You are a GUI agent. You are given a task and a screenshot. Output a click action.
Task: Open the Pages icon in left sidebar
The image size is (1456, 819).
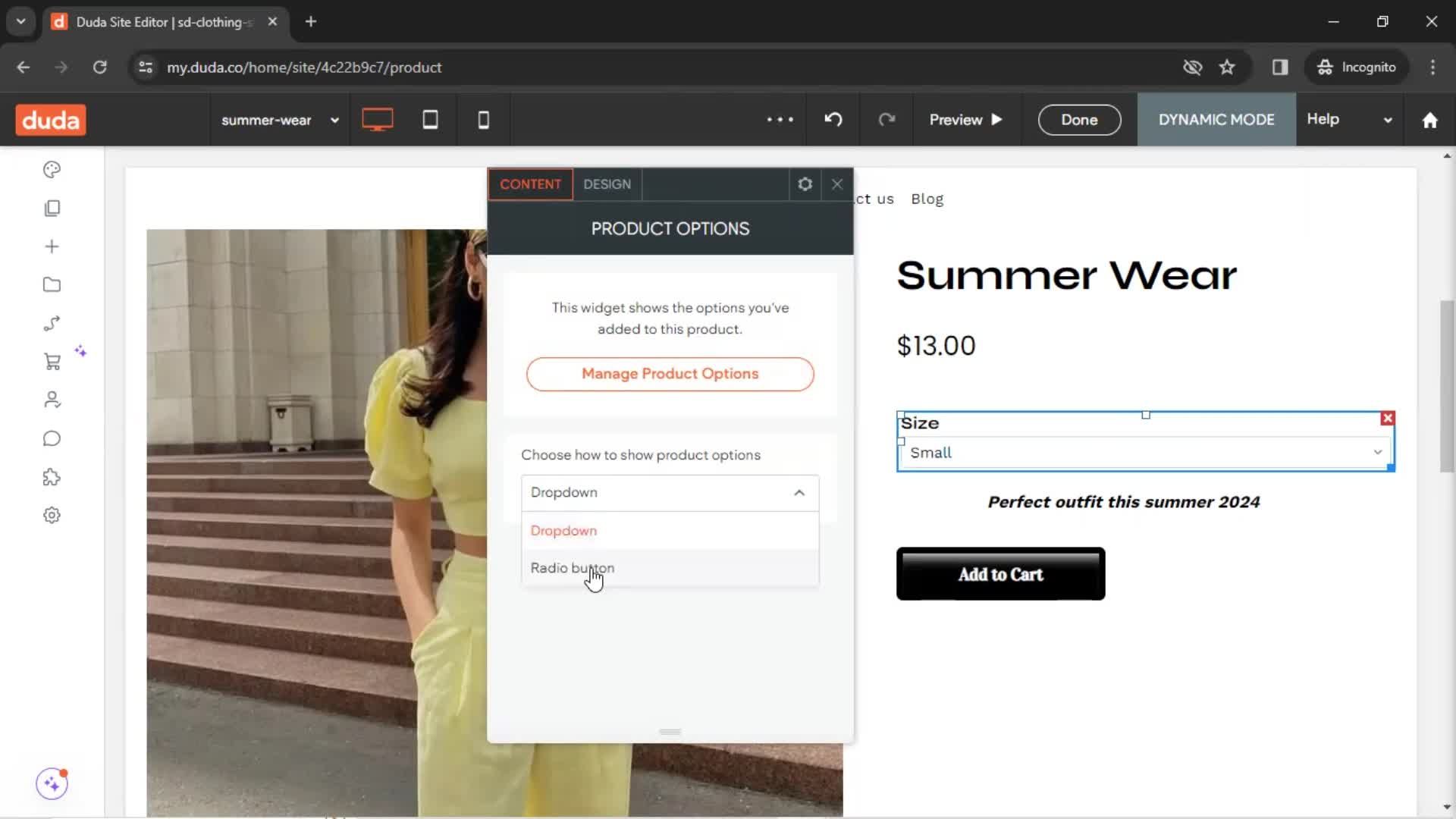click(x=52, y=208)
